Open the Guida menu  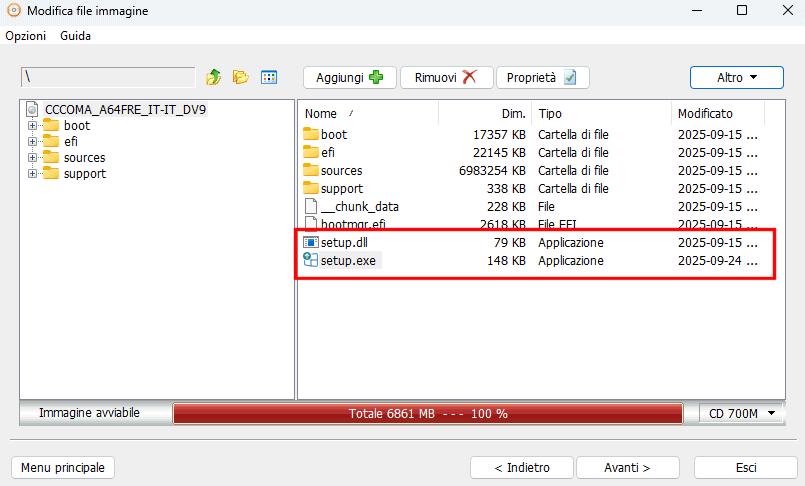click(75, 36)
